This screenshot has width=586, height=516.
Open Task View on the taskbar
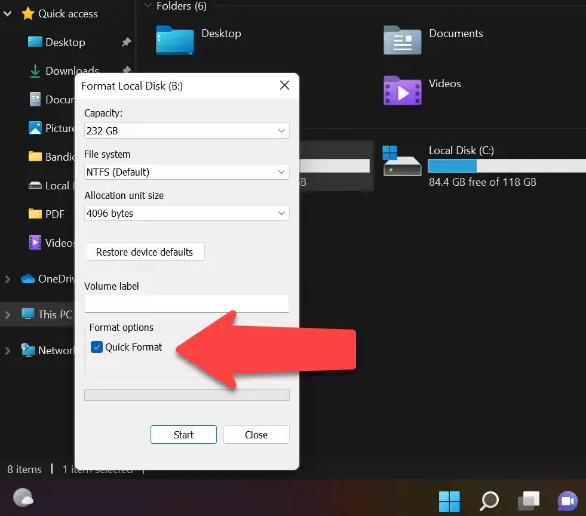coord(529,501)
